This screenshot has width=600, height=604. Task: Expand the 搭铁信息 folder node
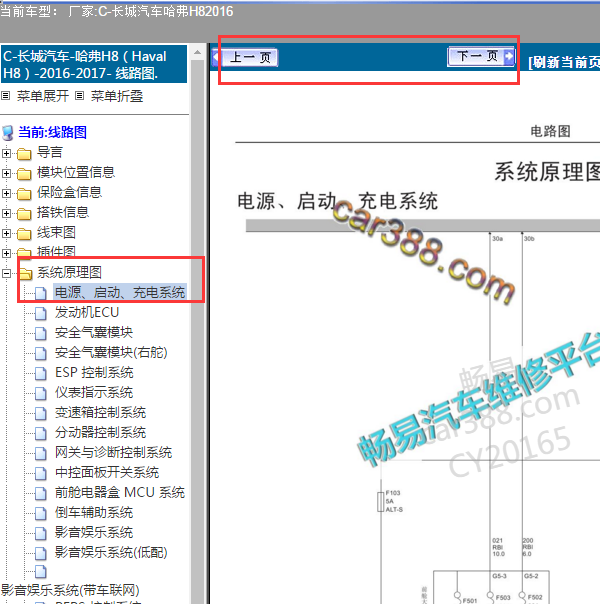point(6,213)
